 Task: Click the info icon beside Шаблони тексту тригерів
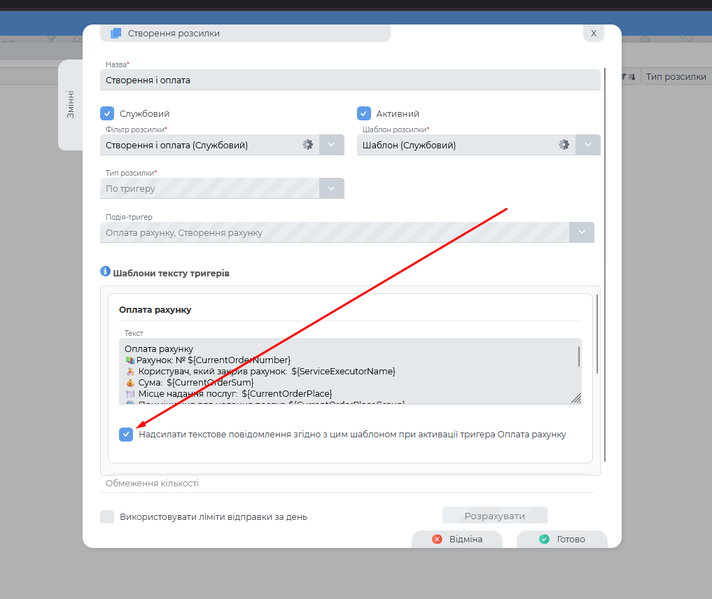click(105, 271)
